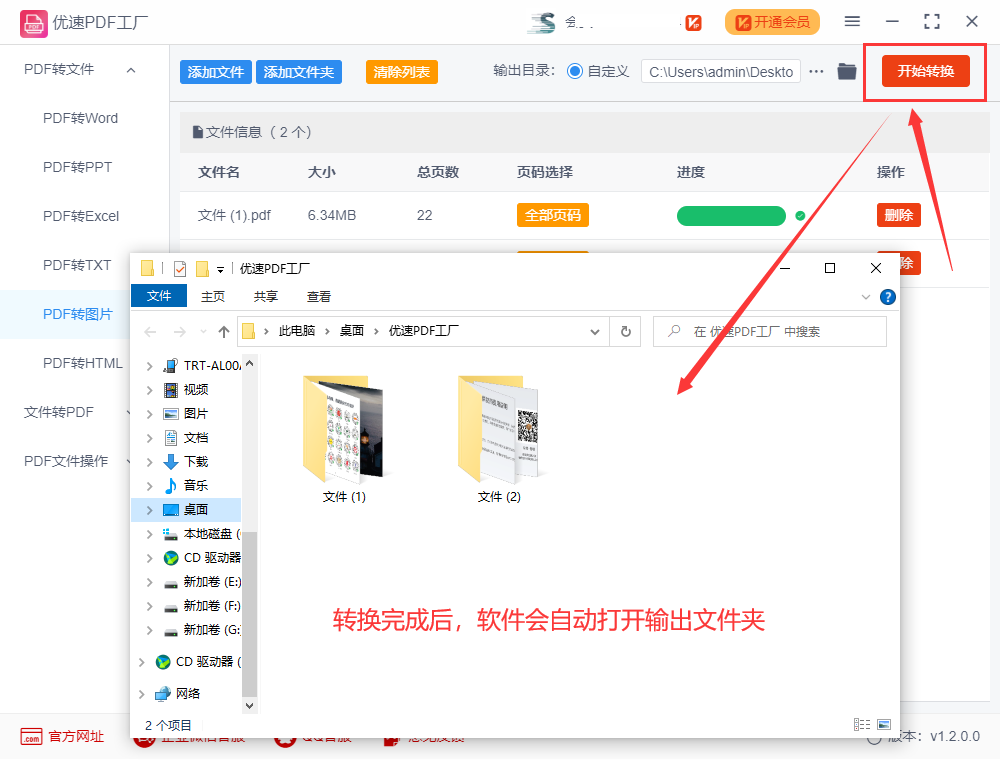This screenshot has height=760, width=1000.
Task: Click the VIP badge icon in title bar
Action: point(693,24)
